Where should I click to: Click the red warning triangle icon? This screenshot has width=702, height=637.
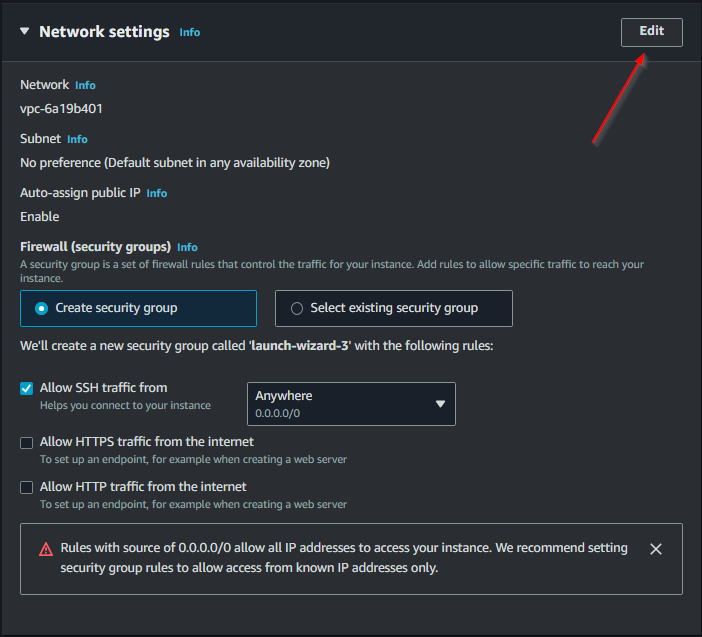[46, 549]
